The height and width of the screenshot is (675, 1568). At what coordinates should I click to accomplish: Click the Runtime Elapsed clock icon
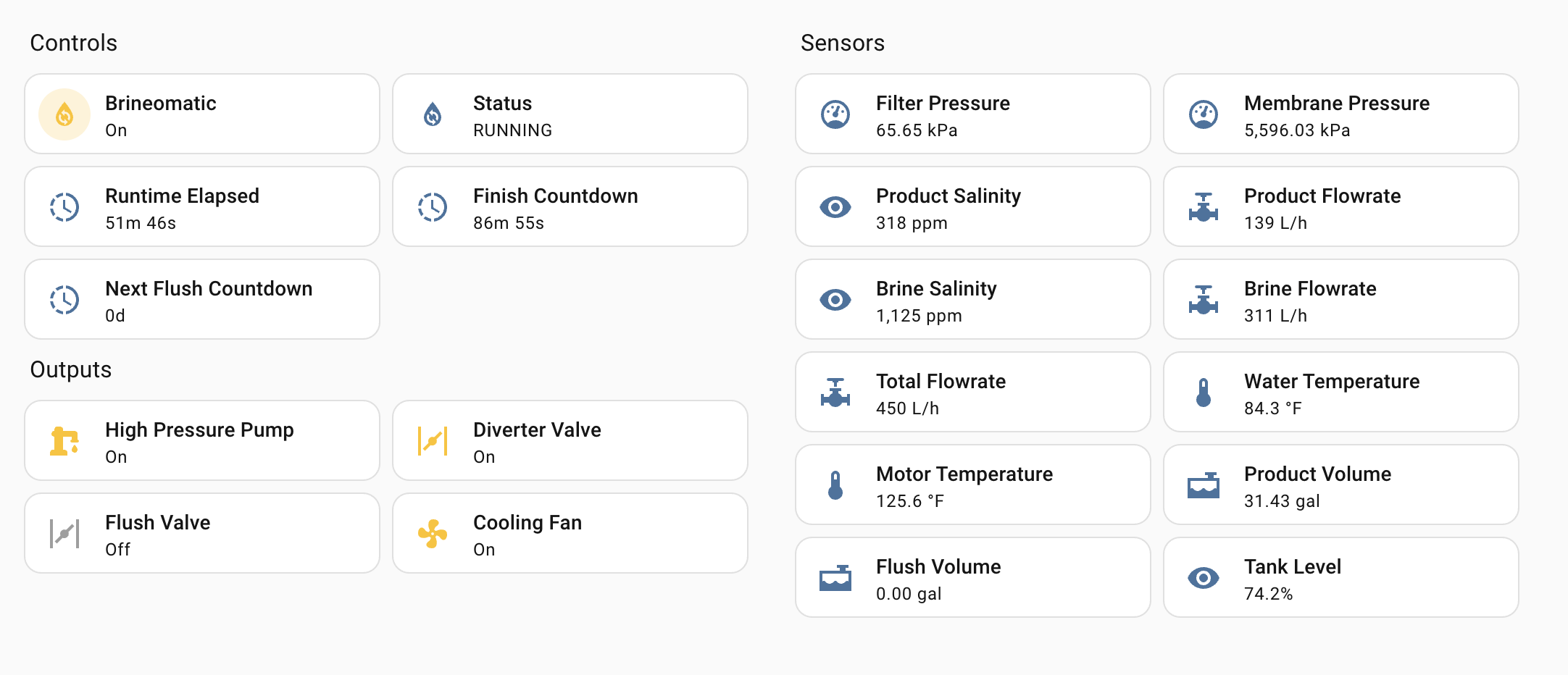64,207
